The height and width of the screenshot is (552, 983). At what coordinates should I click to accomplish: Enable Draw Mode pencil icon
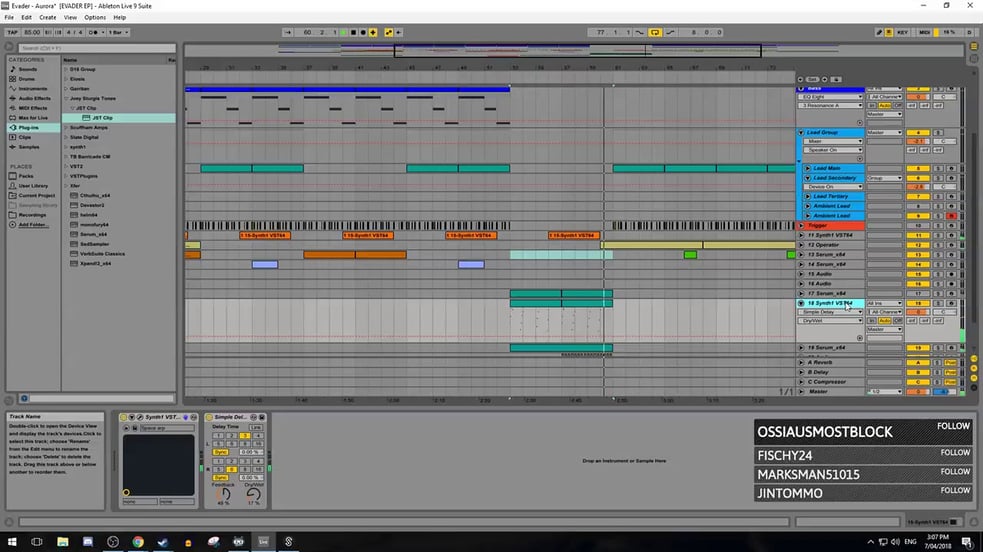point(880,32)
